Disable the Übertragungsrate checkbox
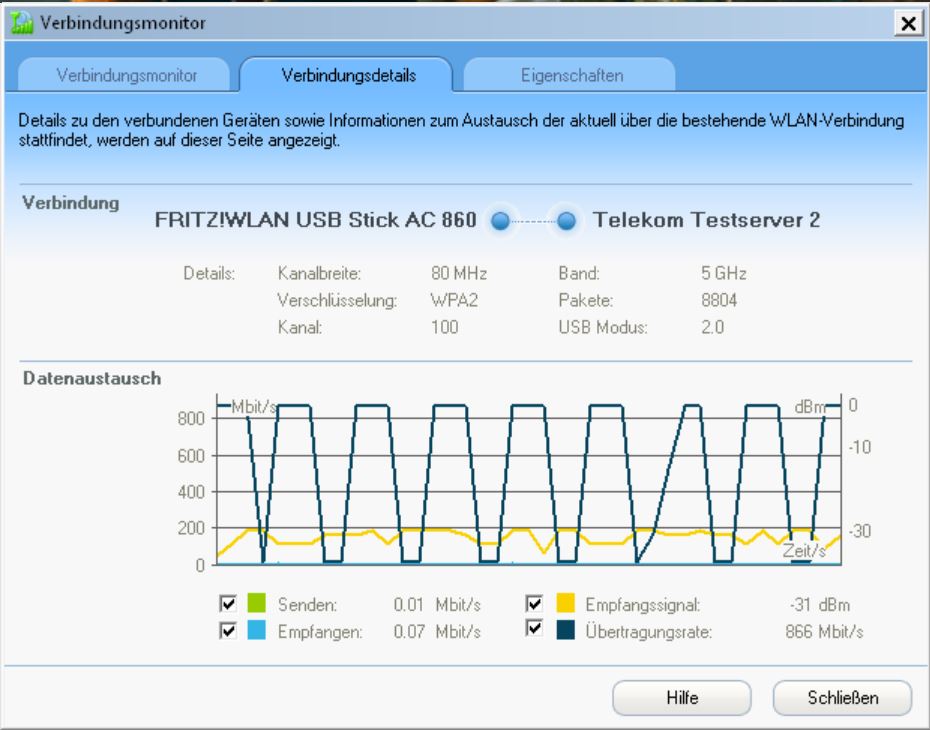This screenshot has height=730, width=930. (x=534, y=628)
